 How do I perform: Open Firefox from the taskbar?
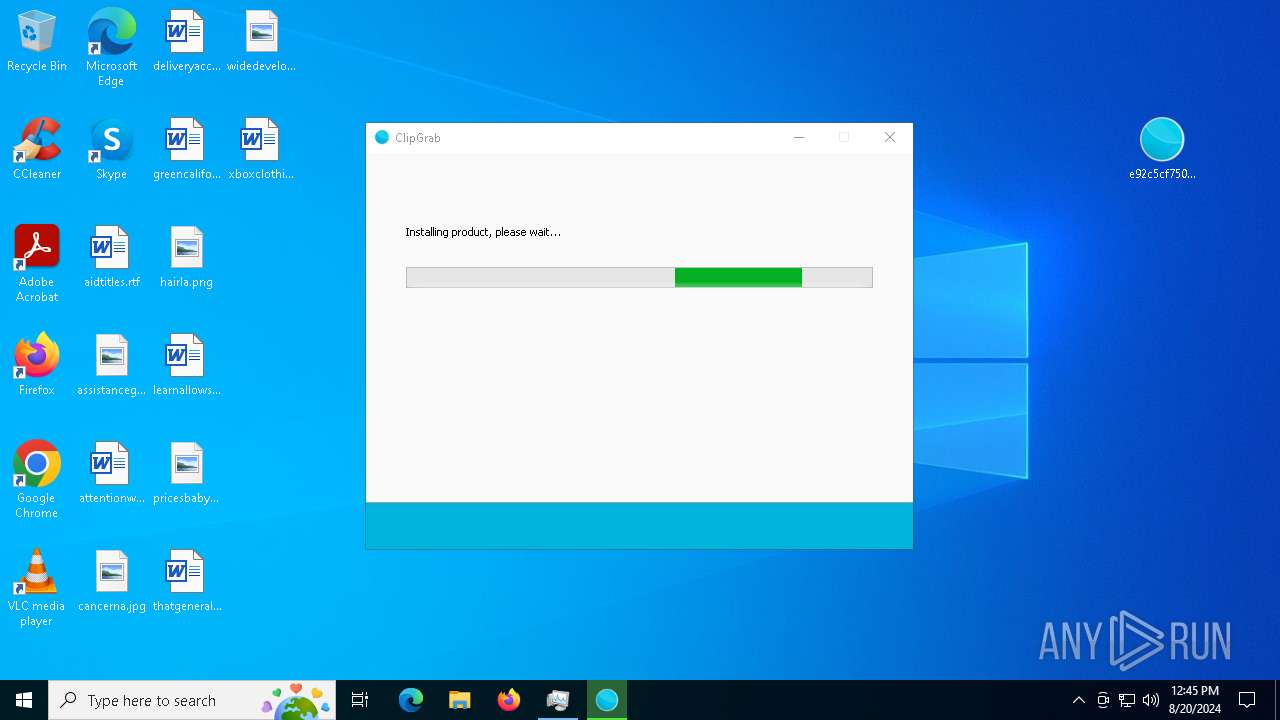click(x=509, y=700)
